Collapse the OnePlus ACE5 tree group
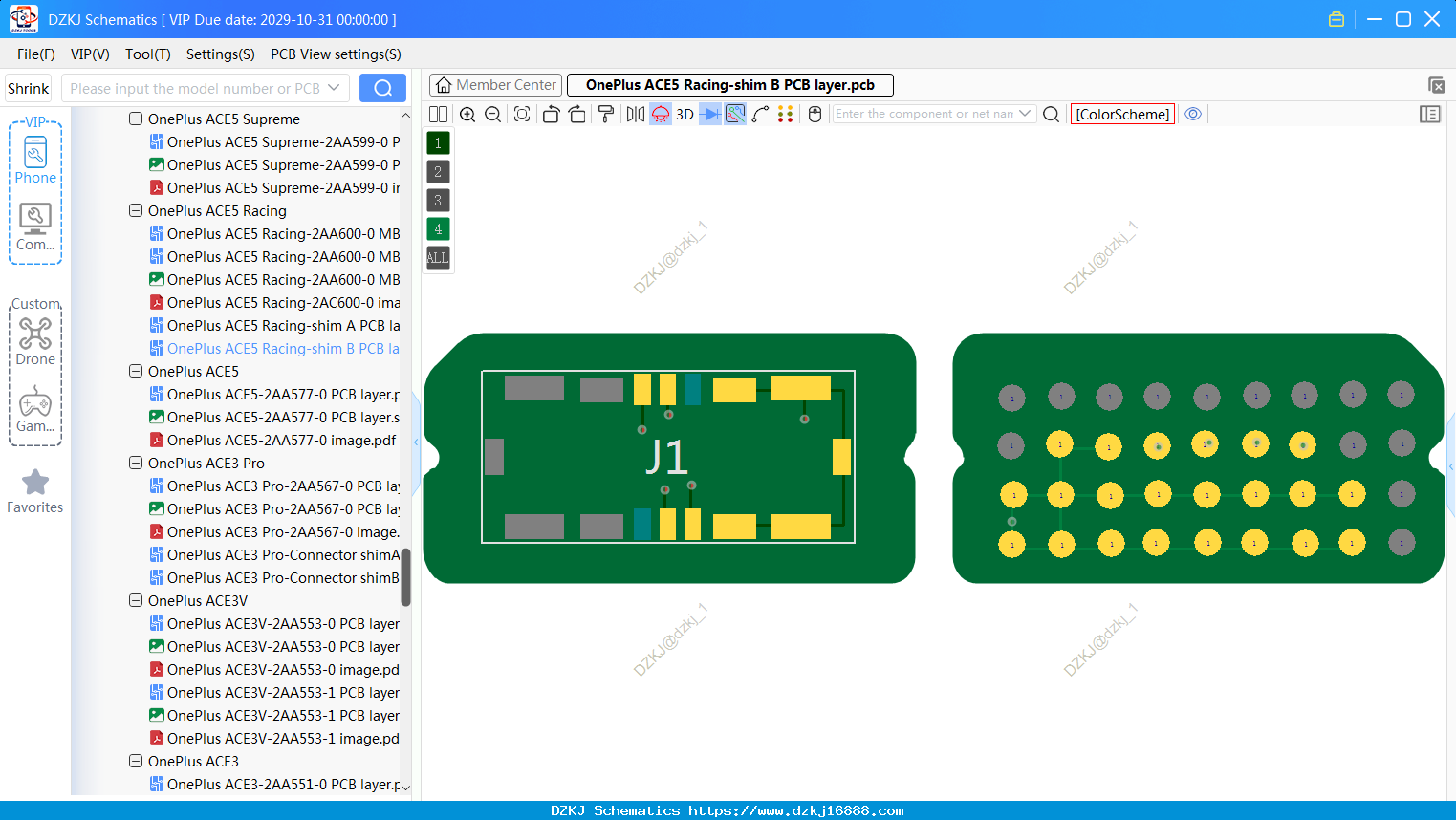The width and height of the screenshot is (1456, 820). pyautogui.click(x=136, y=371)
